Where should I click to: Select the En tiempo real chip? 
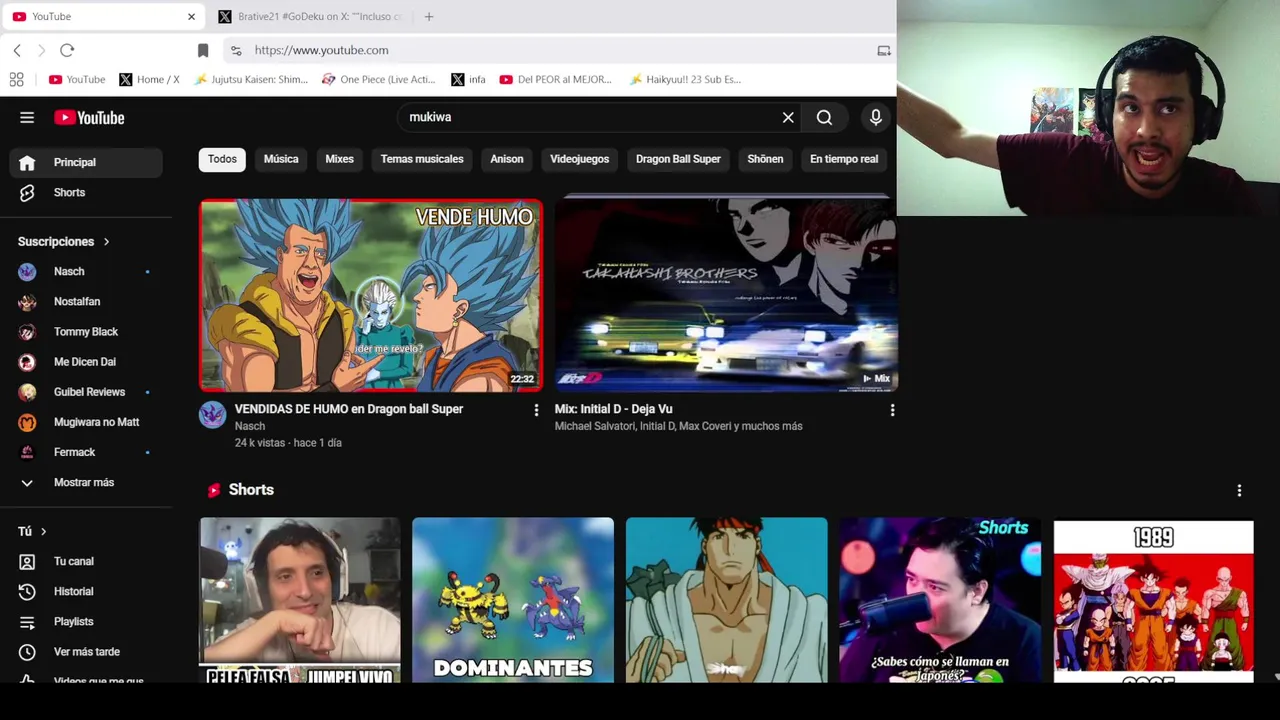[844, 159]
